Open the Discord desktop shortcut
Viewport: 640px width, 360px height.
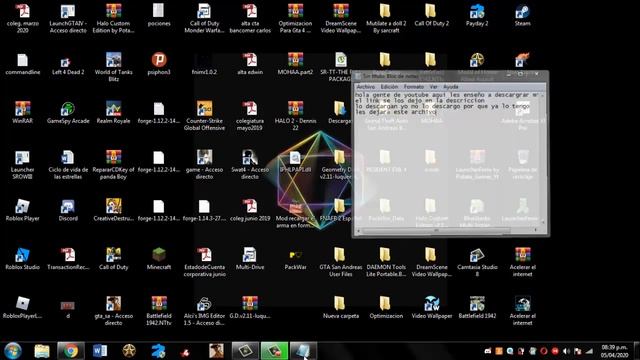[68, 210]
